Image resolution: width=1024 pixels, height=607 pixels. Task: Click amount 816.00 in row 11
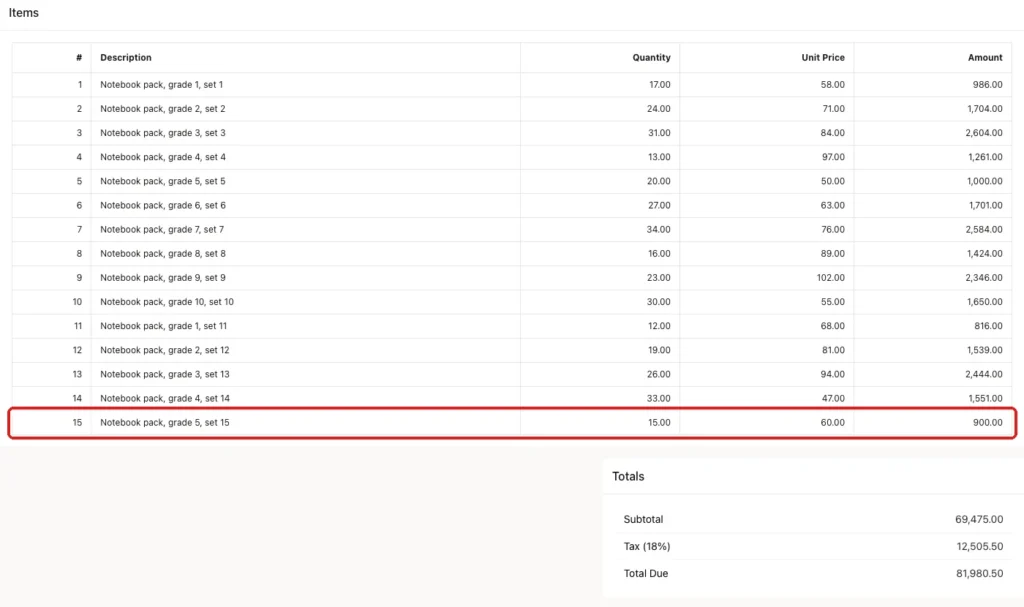pyautogui.click(x=989, y=326)
